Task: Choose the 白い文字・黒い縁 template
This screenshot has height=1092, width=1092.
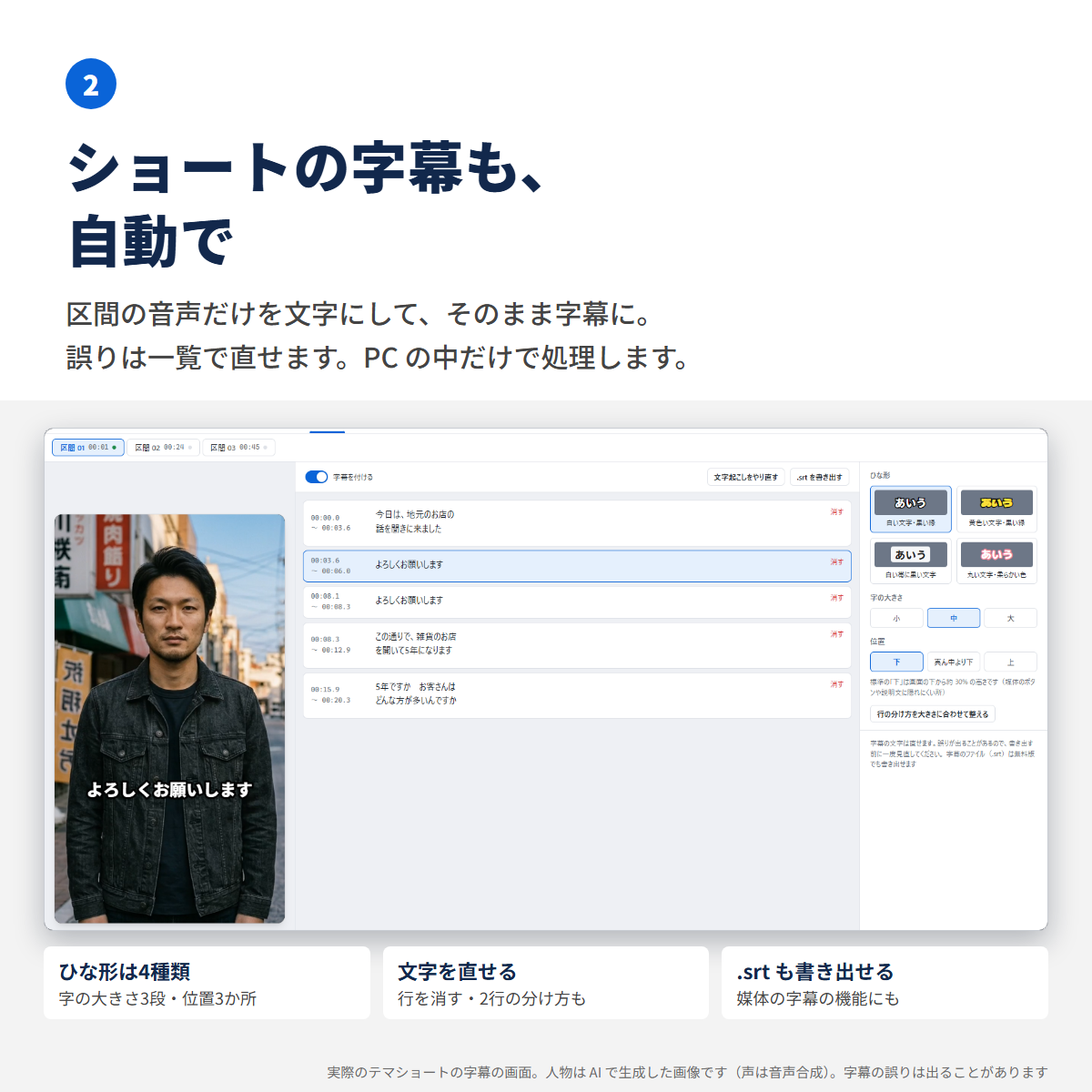Action: [x=911, y=509]
